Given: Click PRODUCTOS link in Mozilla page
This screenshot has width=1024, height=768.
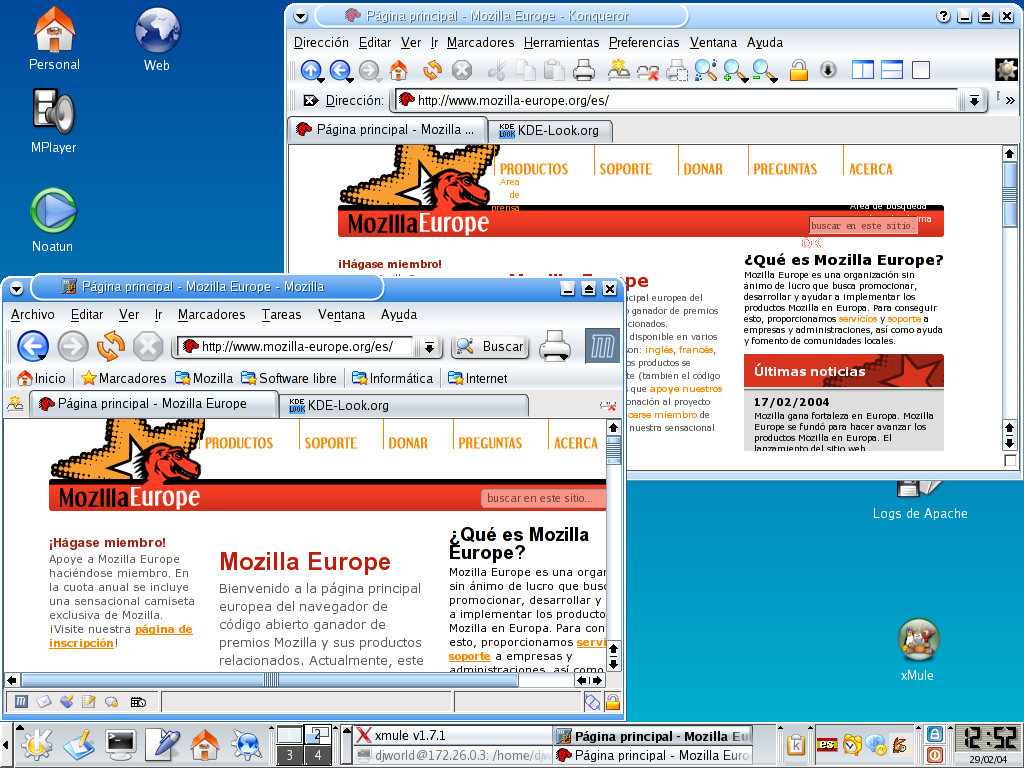Looking at the screenshot, I should tap(239, 443).
